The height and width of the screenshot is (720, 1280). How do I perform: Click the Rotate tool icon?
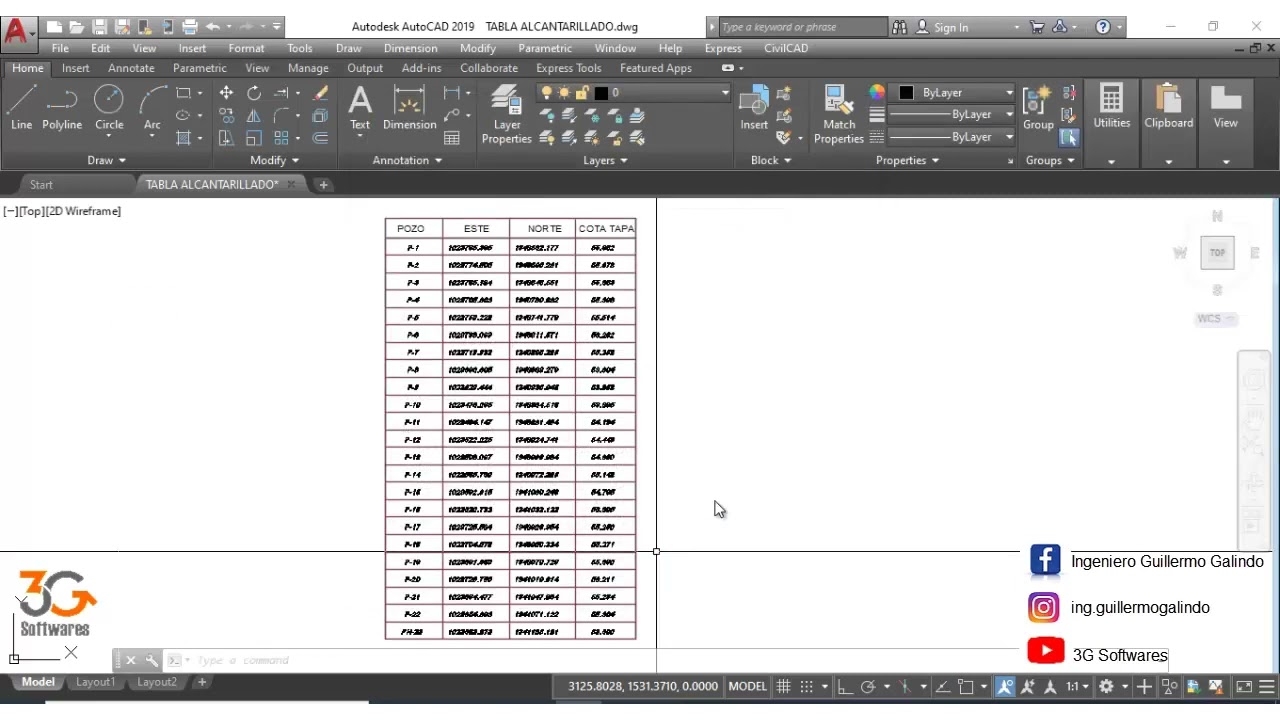[254, 93]
